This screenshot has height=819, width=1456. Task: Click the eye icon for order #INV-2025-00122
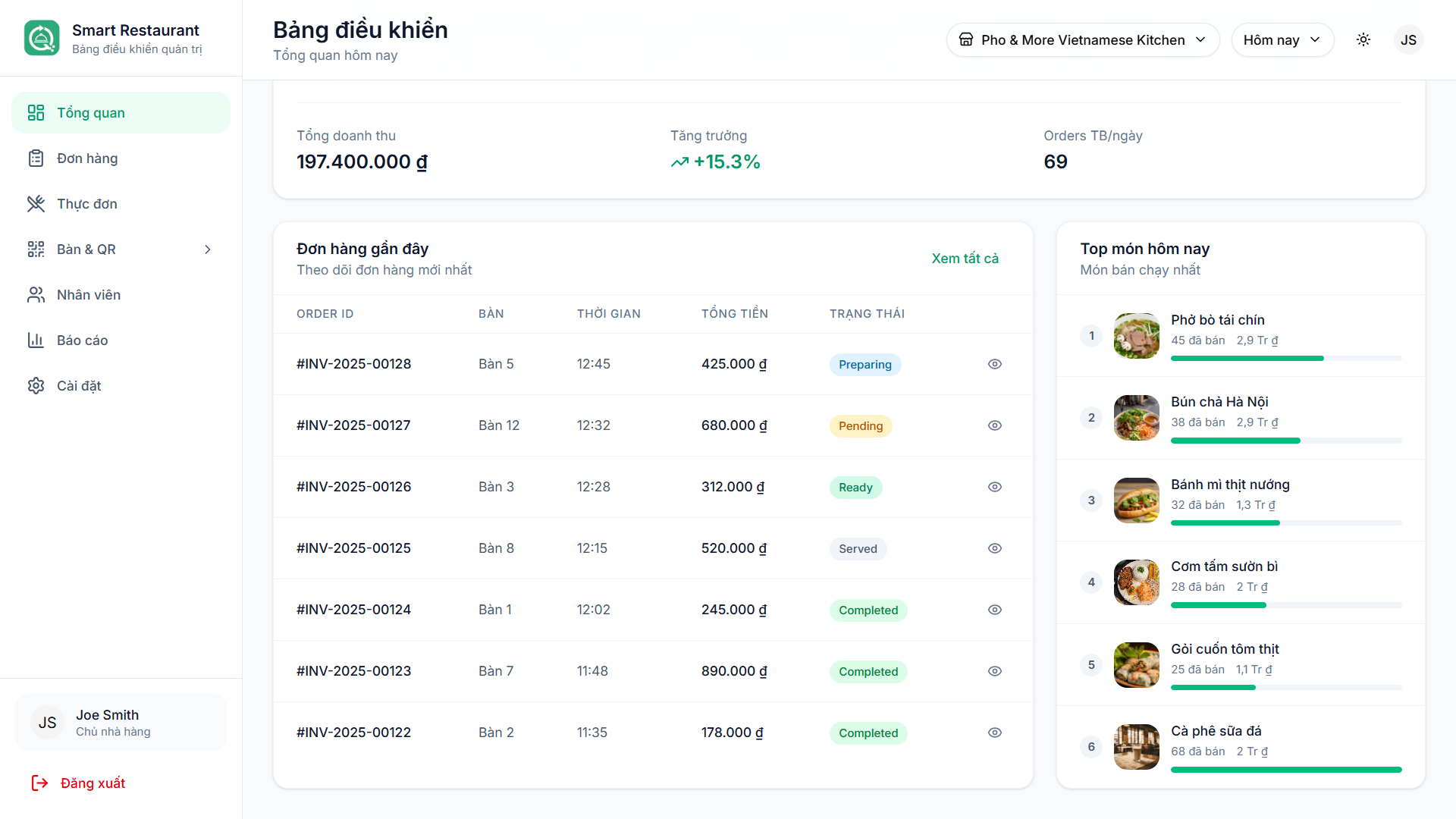(994, 733)
